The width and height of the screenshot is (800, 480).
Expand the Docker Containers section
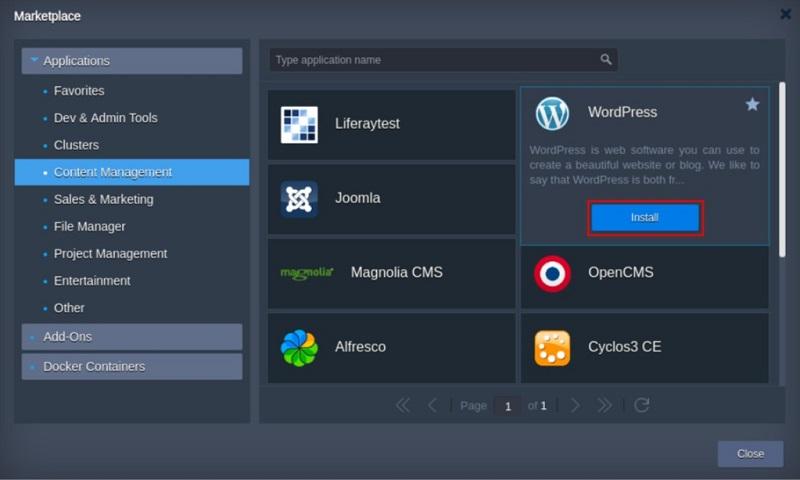[132, 366]
